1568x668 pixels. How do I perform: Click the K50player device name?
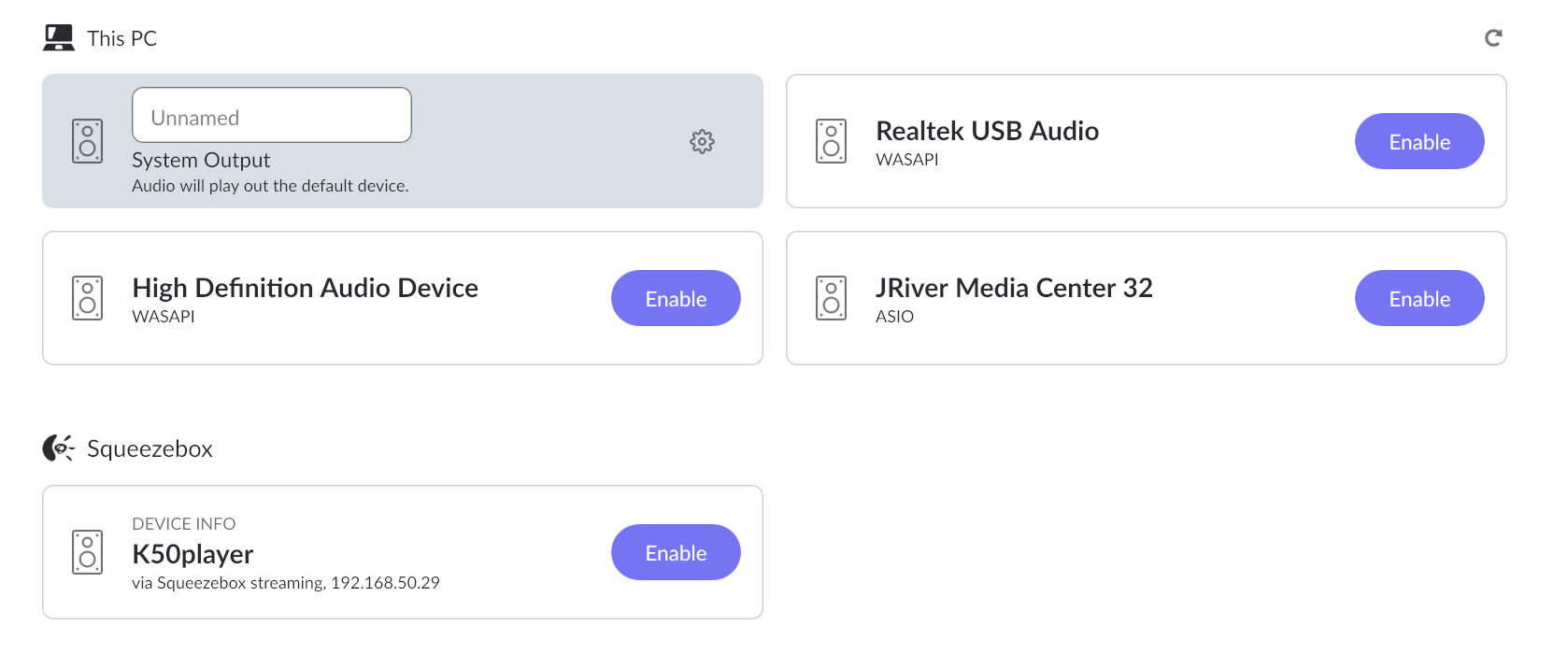pyautogui.click(x=192, y=554)
